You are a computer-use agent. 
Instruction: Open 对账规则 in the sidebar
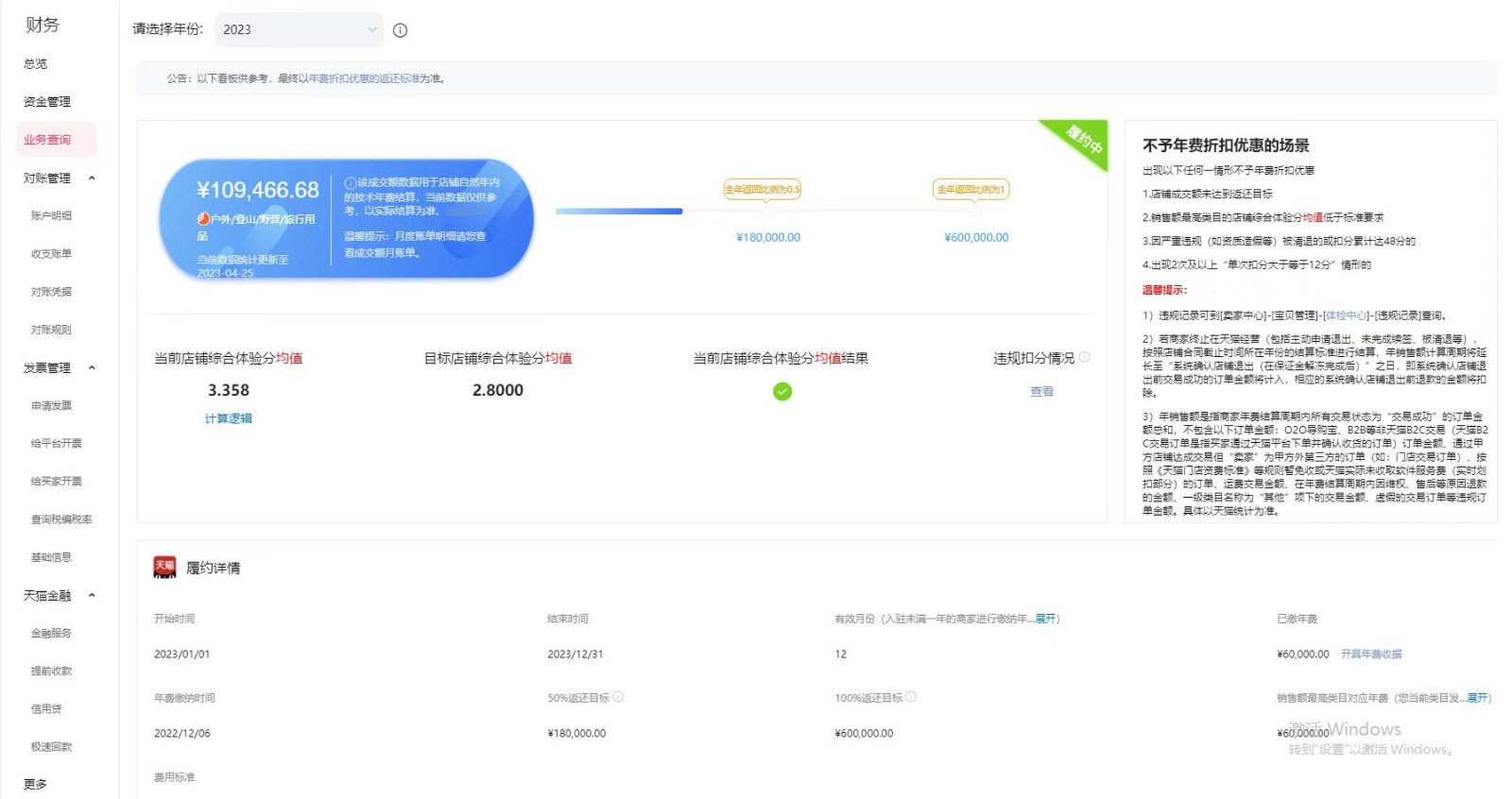click(51, 330)
